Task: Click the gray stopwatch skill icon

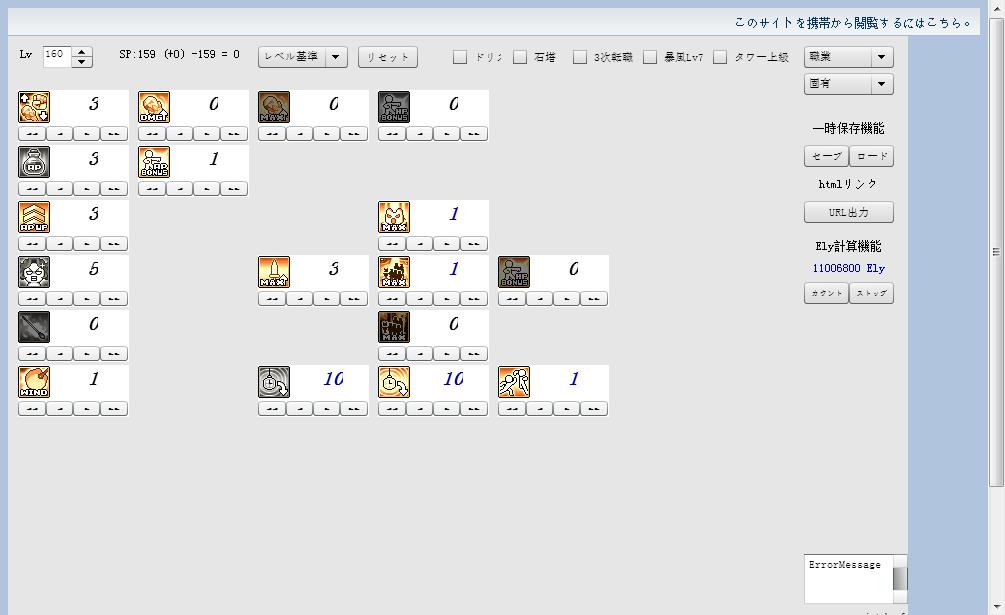Action: (274, 382)
